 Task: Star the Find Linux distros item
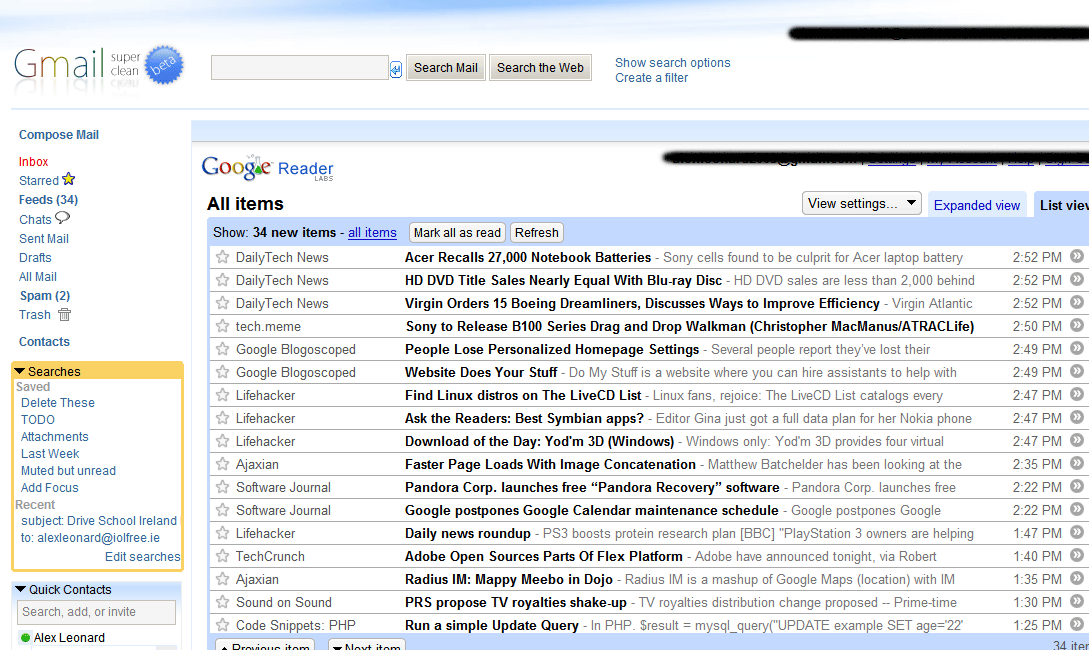[222, 395]
